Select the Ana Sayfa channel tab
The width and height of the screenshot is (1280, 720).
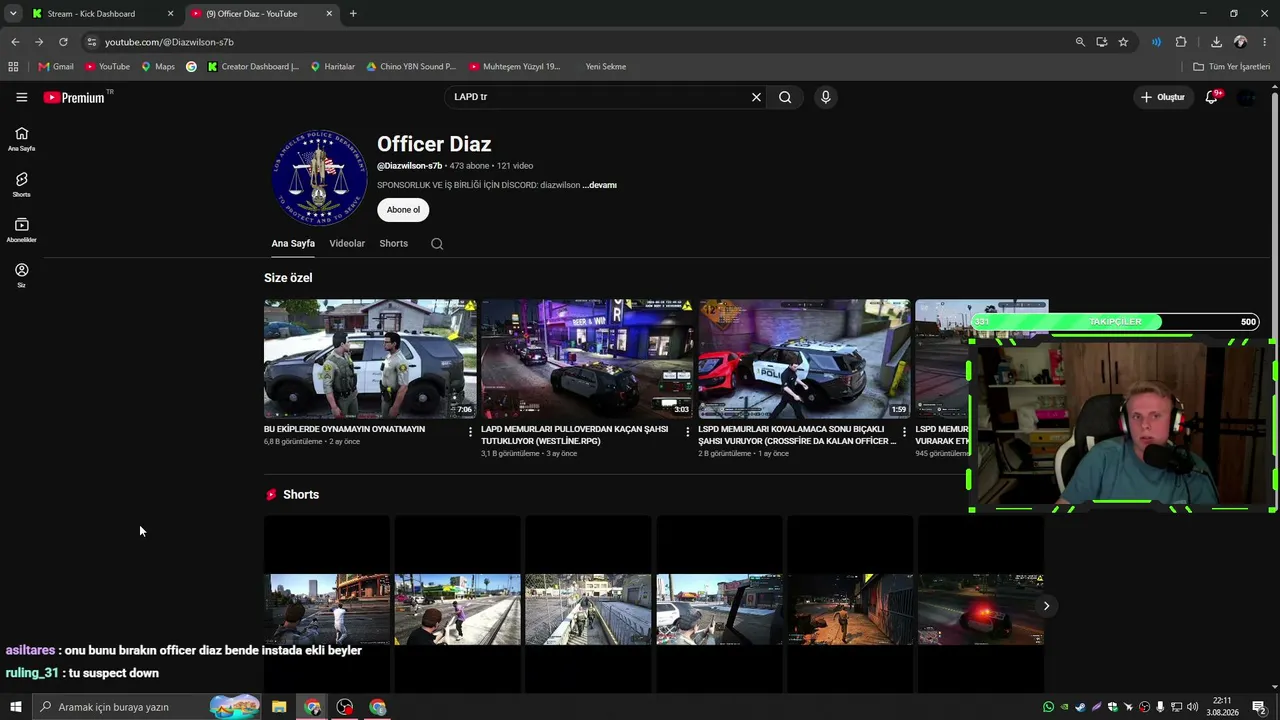click(293, 243)
